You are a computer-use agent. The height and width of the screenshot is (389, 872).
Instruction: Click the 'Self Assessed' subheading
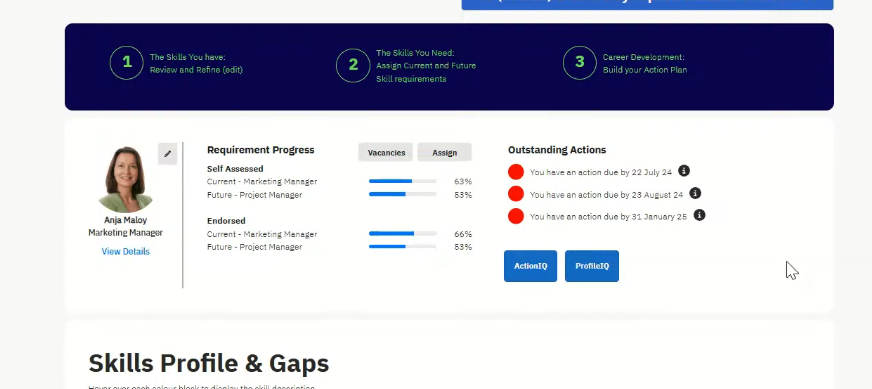pyautogui.click(x=235, y=169)
